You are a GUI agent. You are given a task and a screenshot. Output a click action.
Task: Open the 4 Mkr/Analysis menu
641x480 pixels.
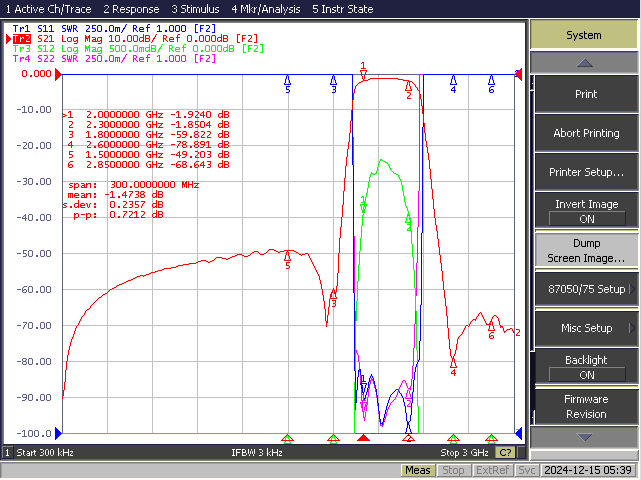(266, 9)
